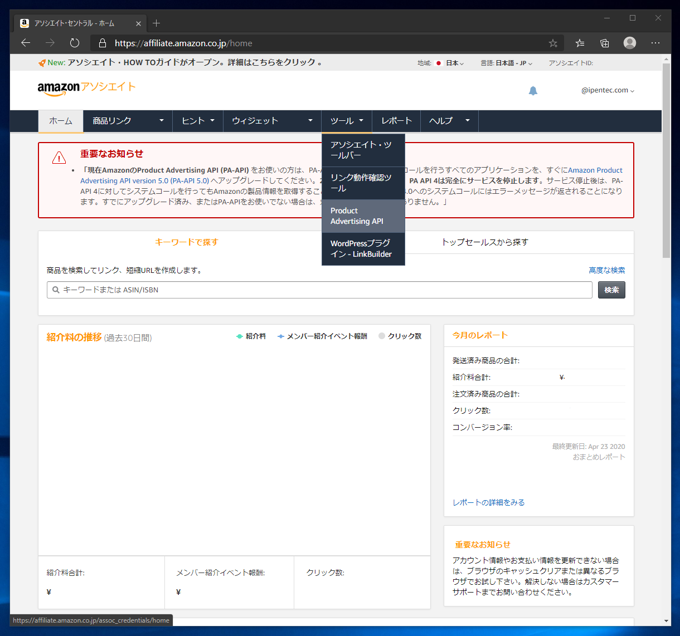The width and height of the screenshot is (680, 636).
Task: Click 紹介料の推移 heading
Action: (x=74, y=337)
